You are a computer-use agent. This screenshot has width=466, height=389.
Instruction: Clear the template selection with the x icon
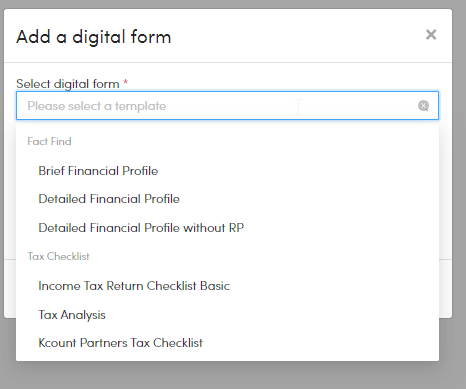point(423,106)
